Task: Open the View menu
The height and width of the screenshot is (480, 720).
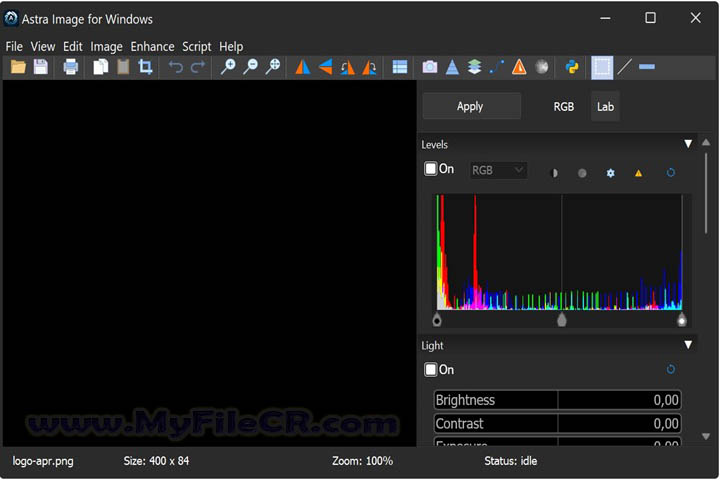Action: [x=43, y=46]
